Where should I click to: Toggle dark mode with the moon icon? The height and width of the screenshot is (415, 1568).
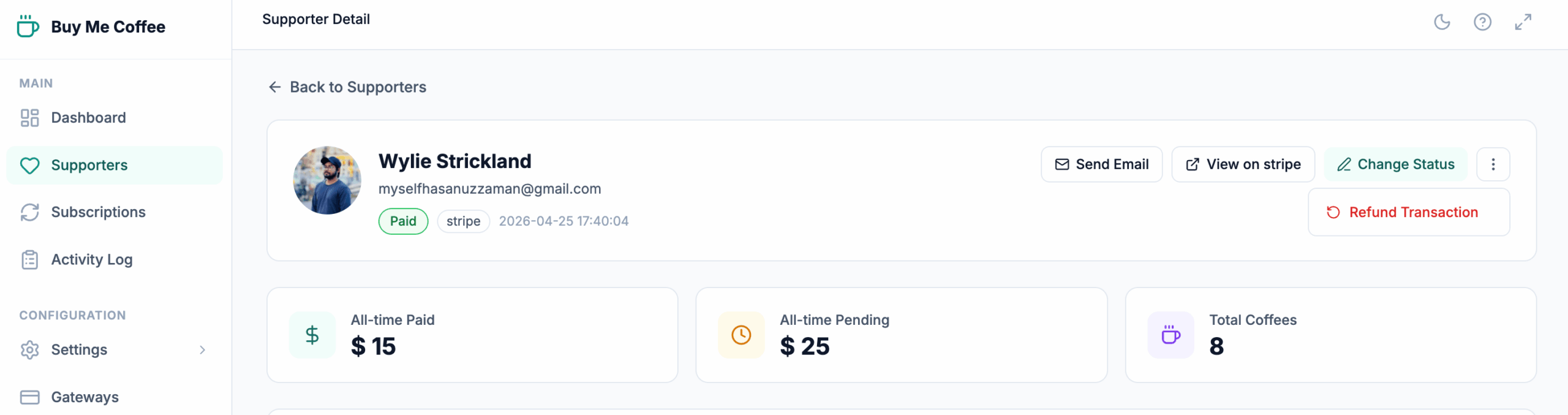click(1442, 22)
